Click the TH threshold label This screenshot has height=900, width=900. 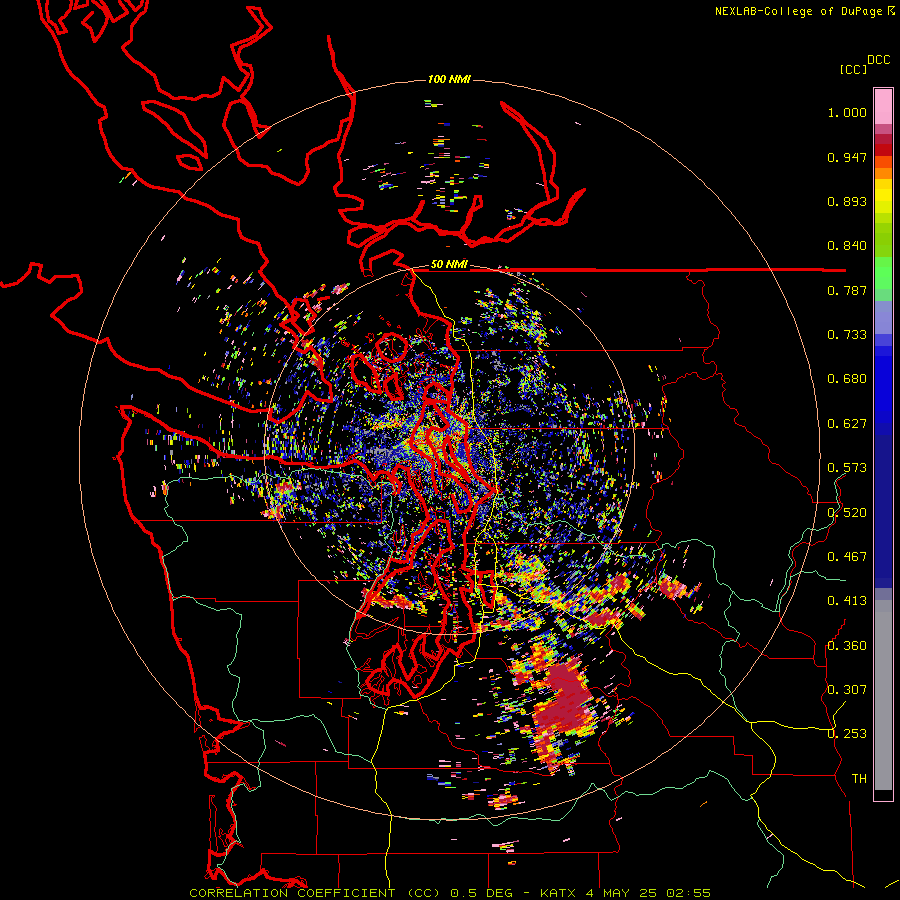point(859,779)
